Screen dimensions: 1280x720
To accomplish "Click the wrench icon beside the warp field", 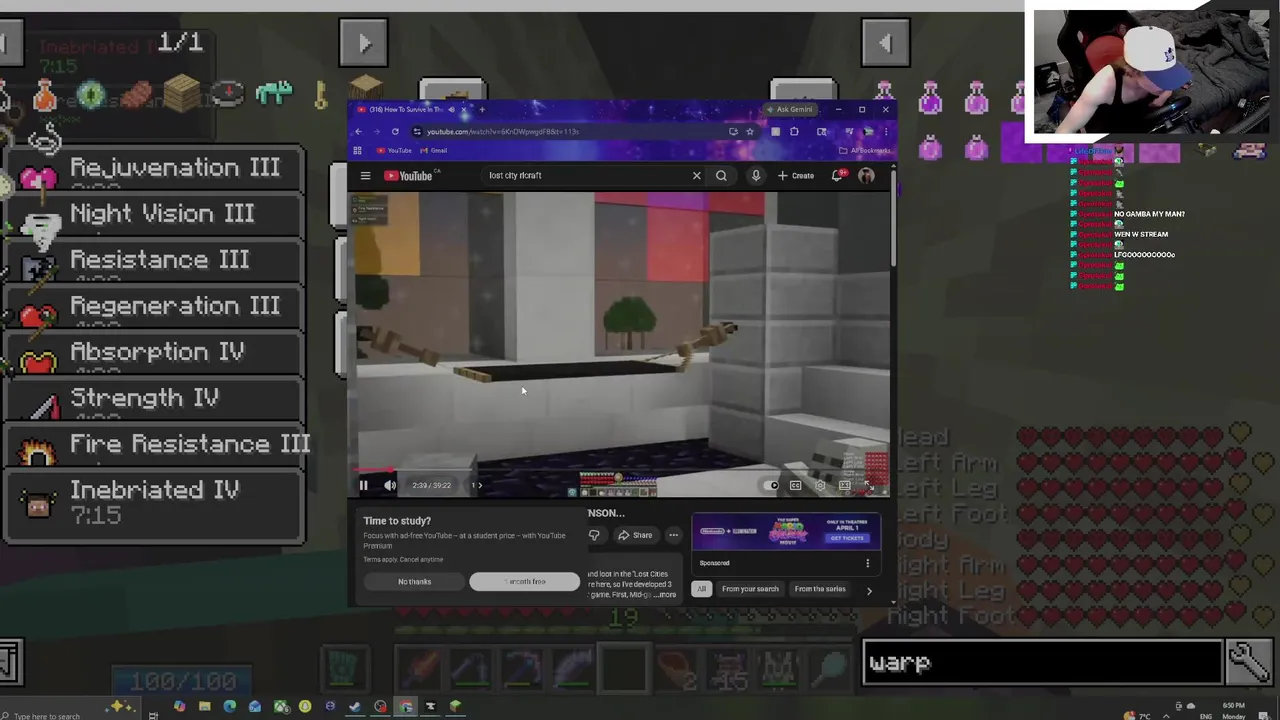I will click(x=1249, y=662).
